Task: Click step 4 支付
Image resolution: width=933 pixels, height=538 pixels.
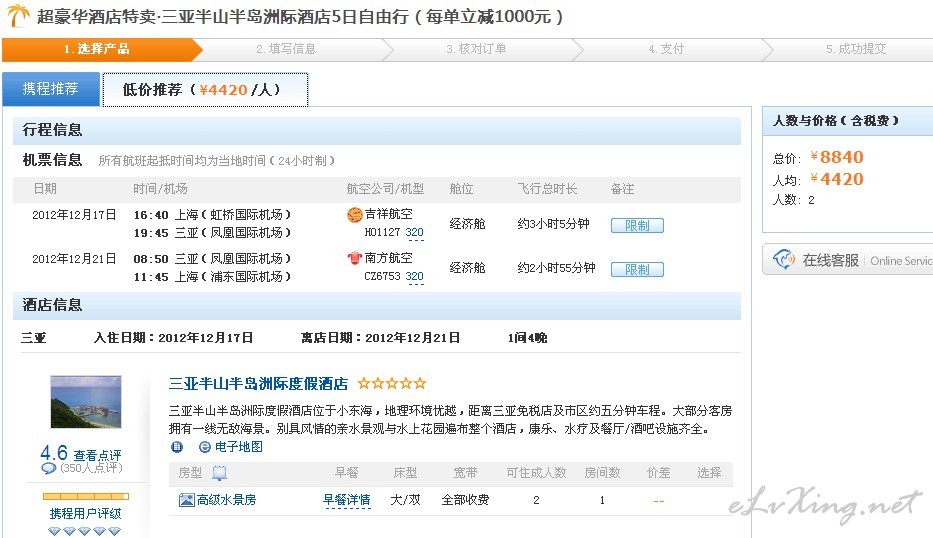Action: tap(666, 49)
